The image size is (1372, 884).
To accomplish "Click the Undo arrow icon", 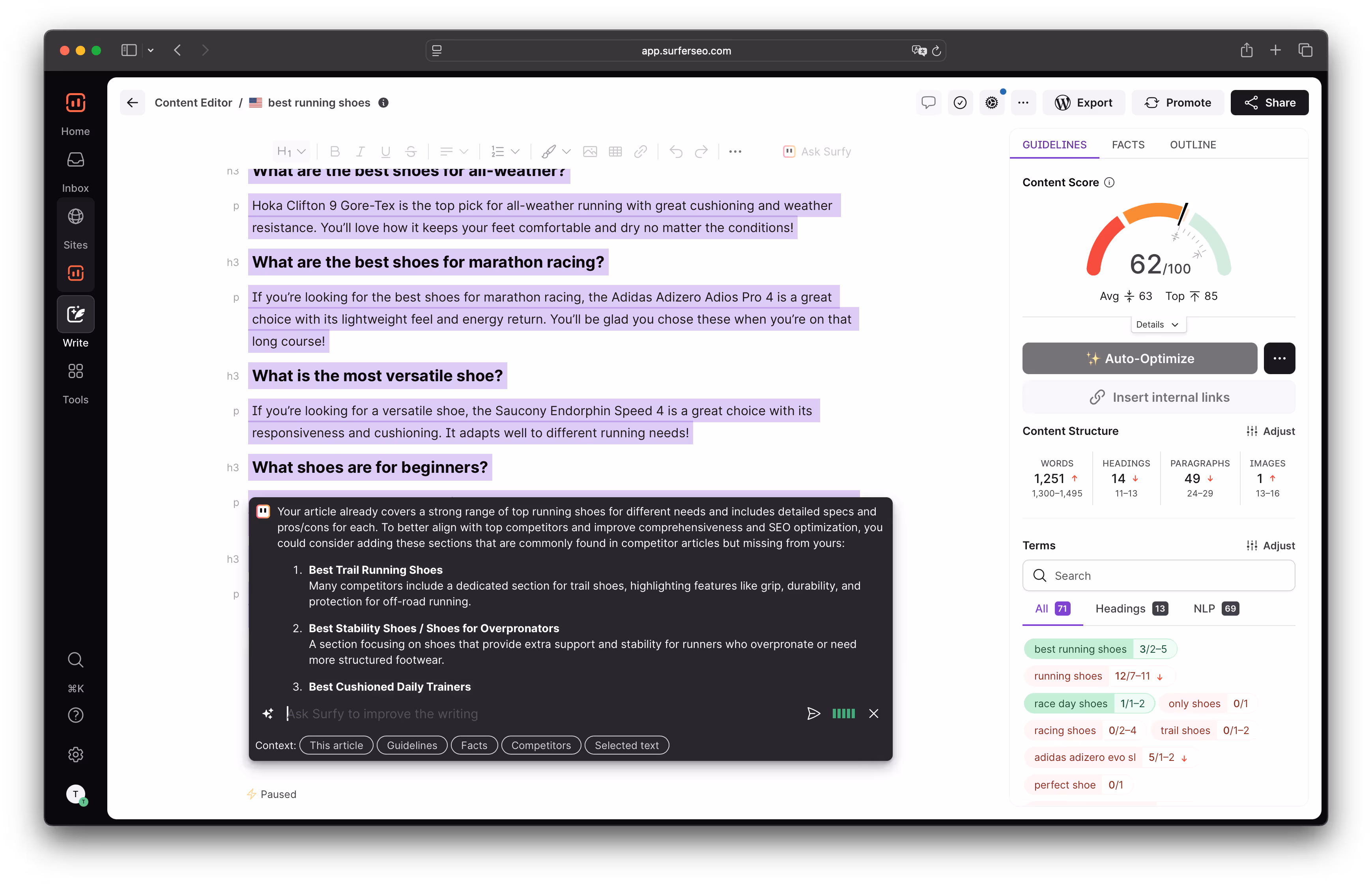I will point(676,152).
